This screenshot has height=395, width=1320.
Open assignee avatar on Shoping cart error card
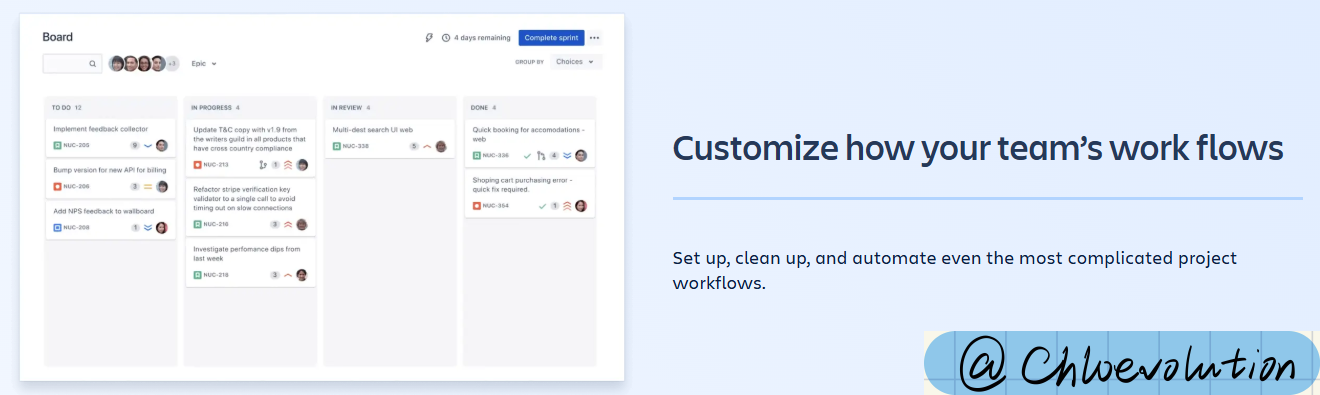[x=581, y=205]
